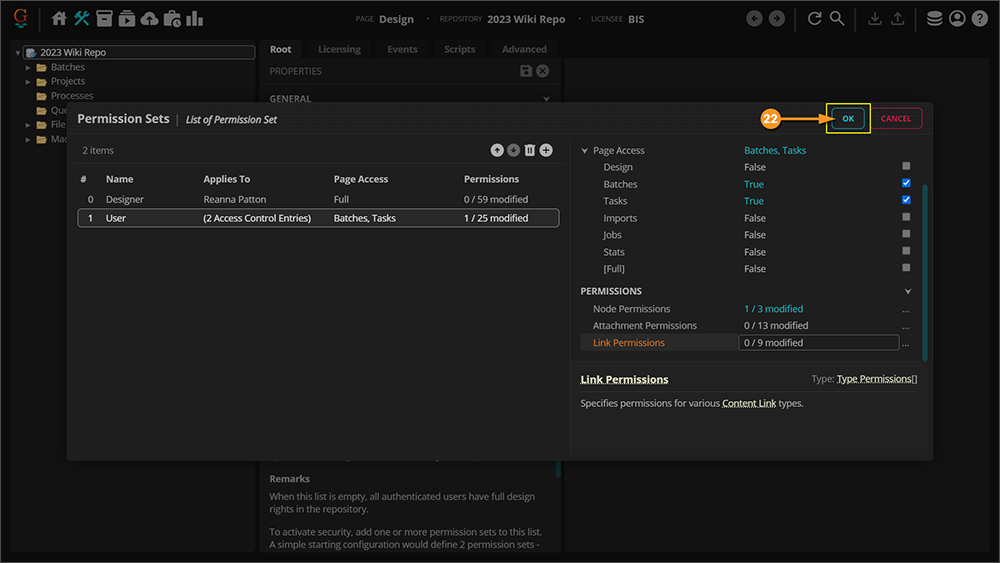Open the Design page wrench icon
1000x563 pixels.
point(82,19)
